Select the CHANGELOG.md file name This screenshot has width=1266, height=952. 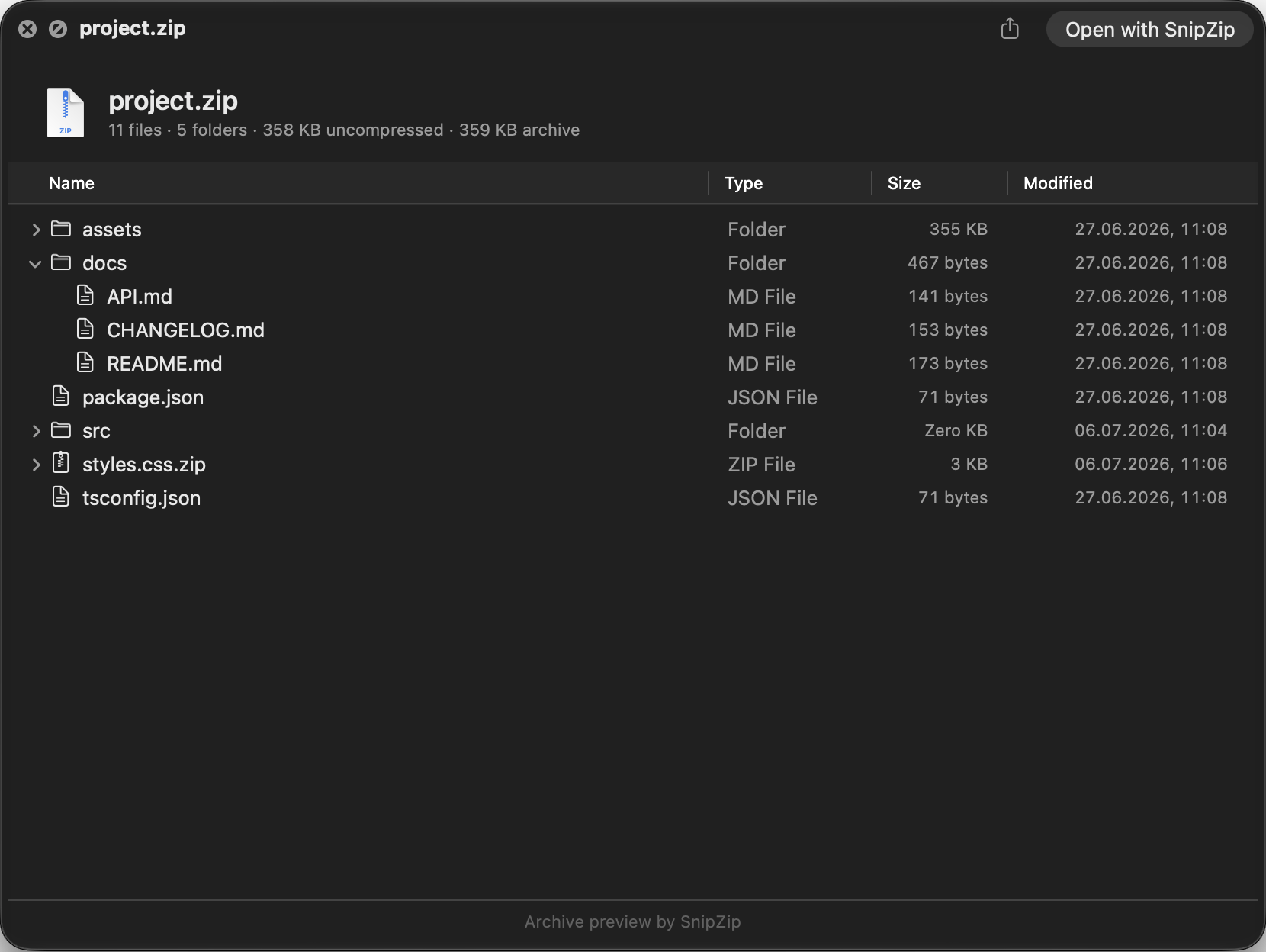185,330
